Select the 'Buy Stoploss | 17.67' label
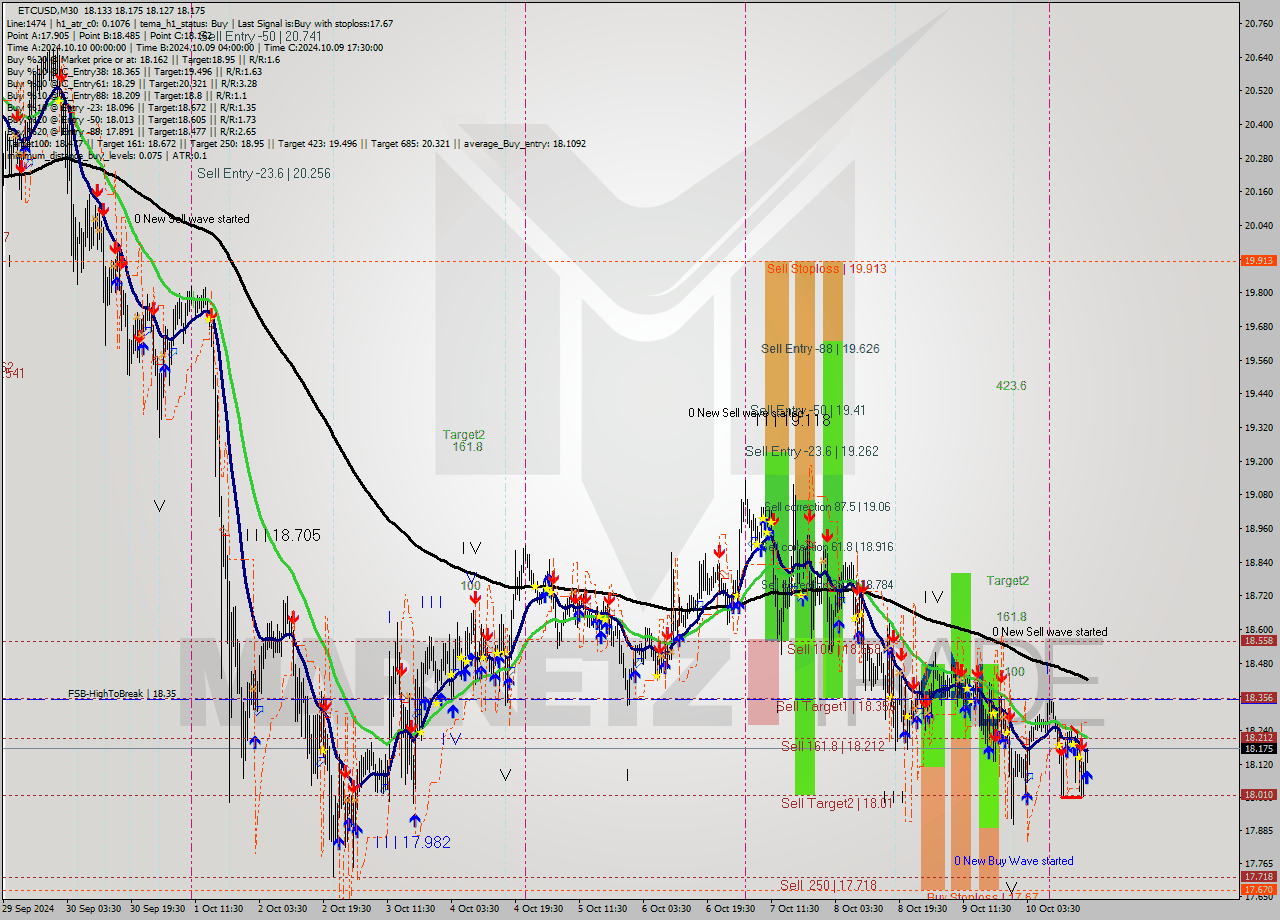Viewport: 1280px width, 920px height. coord(984,898)
